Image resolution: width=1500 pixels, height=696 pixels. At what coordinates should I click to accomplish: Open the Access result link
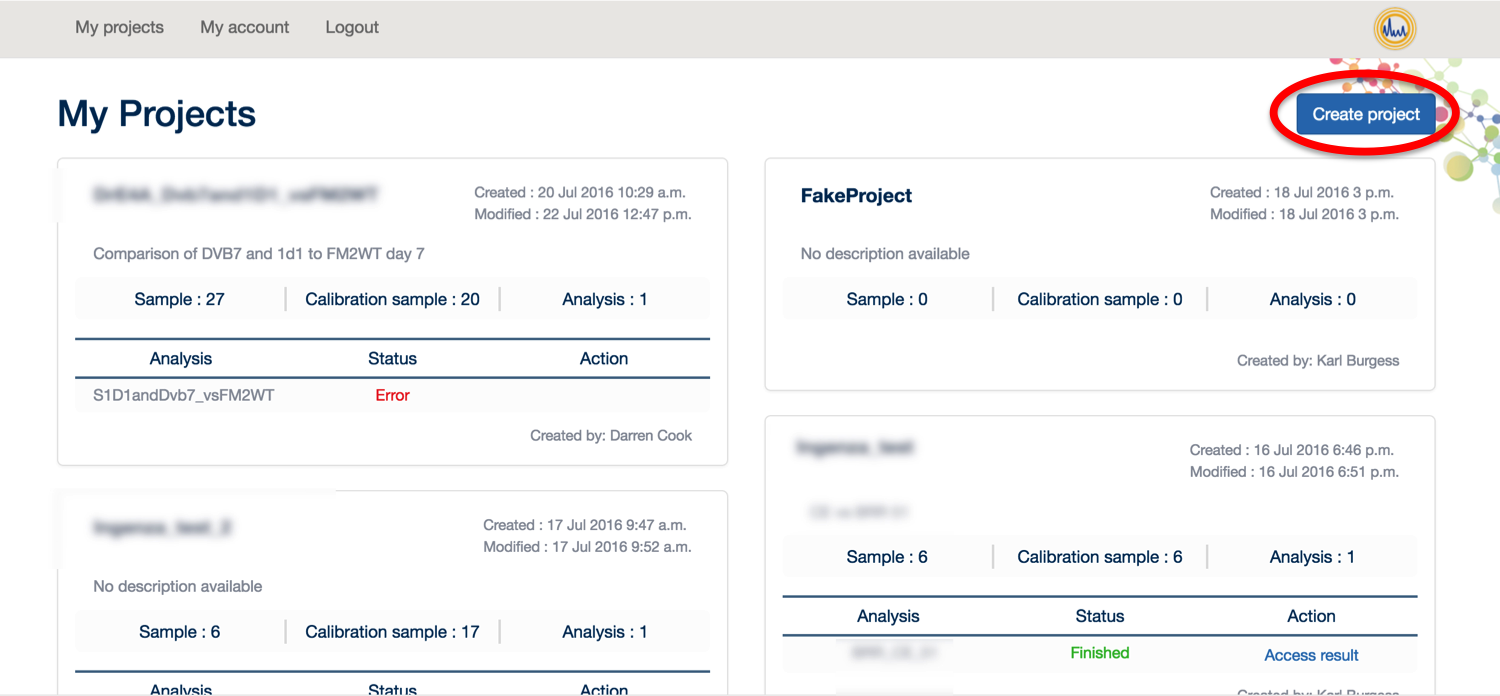click(x=1311, y=655)
